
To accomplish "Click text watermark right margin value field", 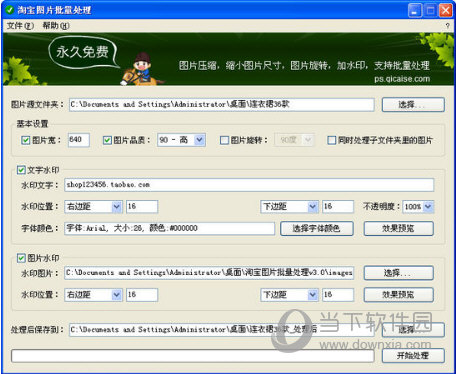I will tap(142, 207).
